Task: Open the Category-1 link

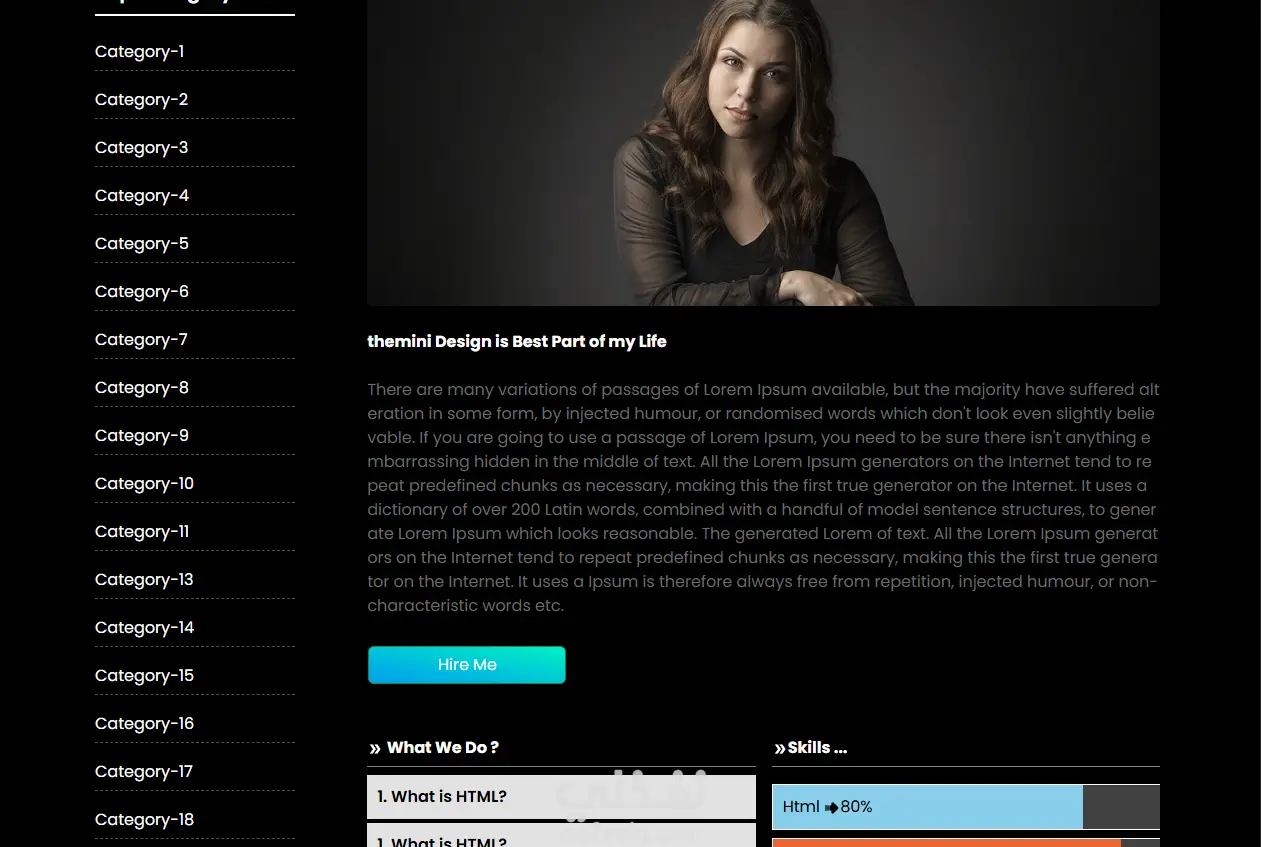Action: pyautogui.click(x=139, y=52)
